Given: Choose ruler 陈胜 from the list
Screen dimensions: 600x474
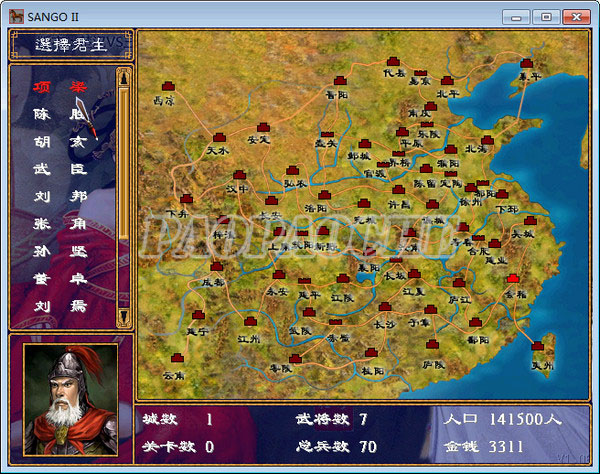Looking at the screenshot, I should click(x=60, y=114).
